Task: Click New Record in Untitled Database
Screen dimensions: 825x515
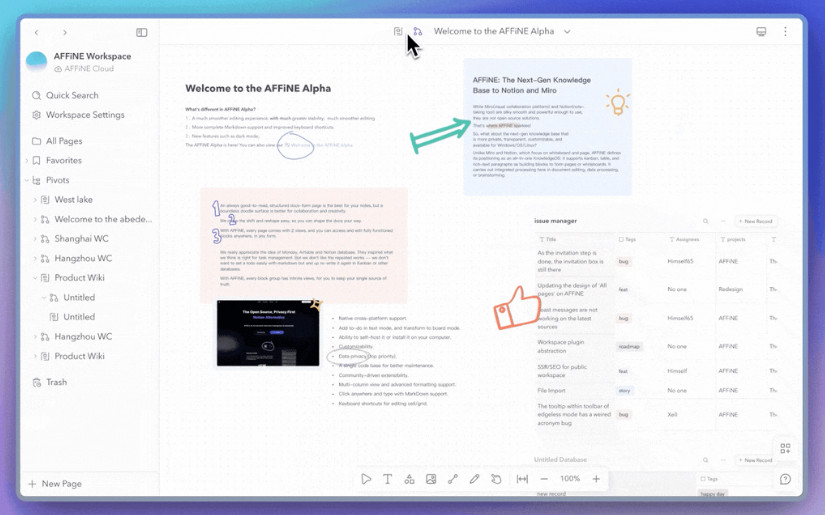Action: tap(756, 460)
